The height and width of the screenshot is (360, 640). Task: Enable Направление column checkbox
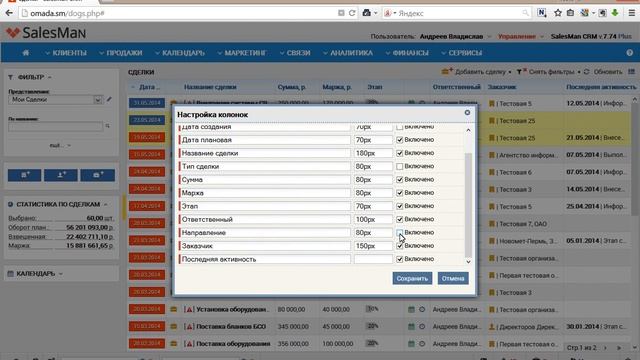(x=400, y=232)
